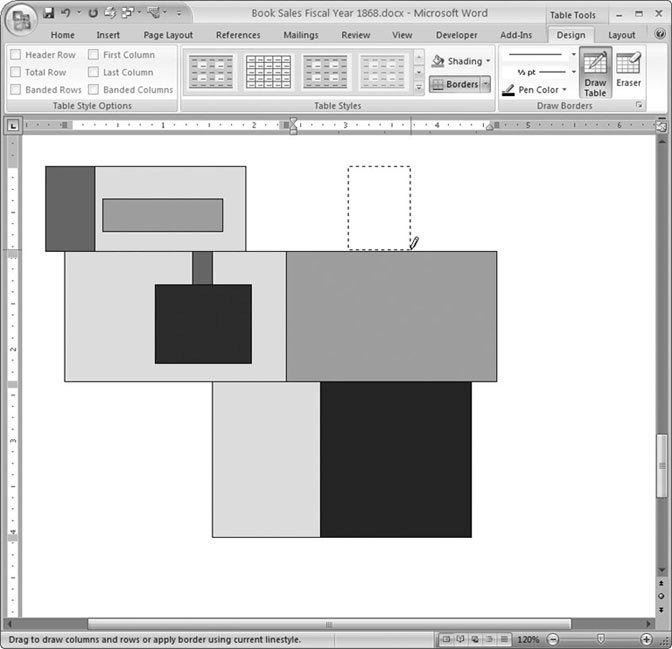This screenshot has height=649, width=672.
Task: Click the Undo icon
Action: point(66,14)
